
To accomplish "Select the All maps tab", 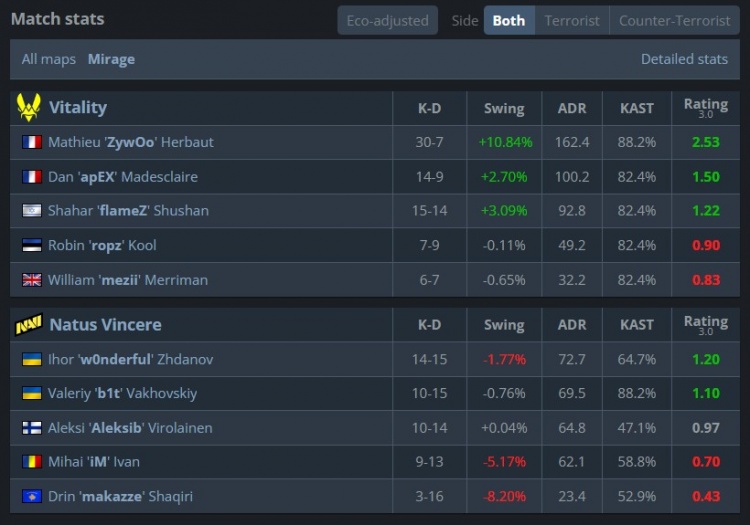I will (x=49, y=59).
